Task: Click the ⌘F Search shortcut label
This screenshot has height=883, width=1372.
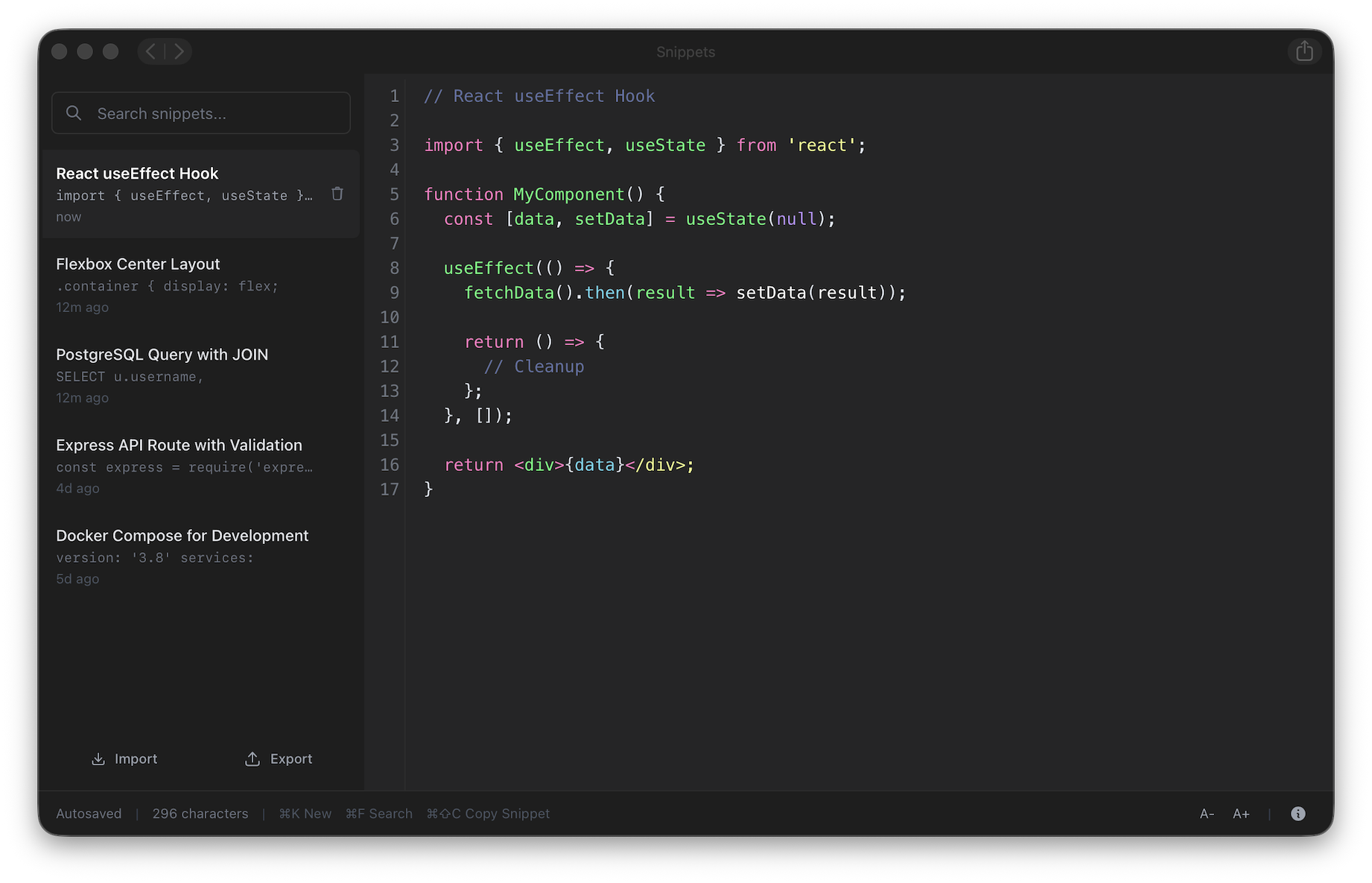Action: (379, 813)
